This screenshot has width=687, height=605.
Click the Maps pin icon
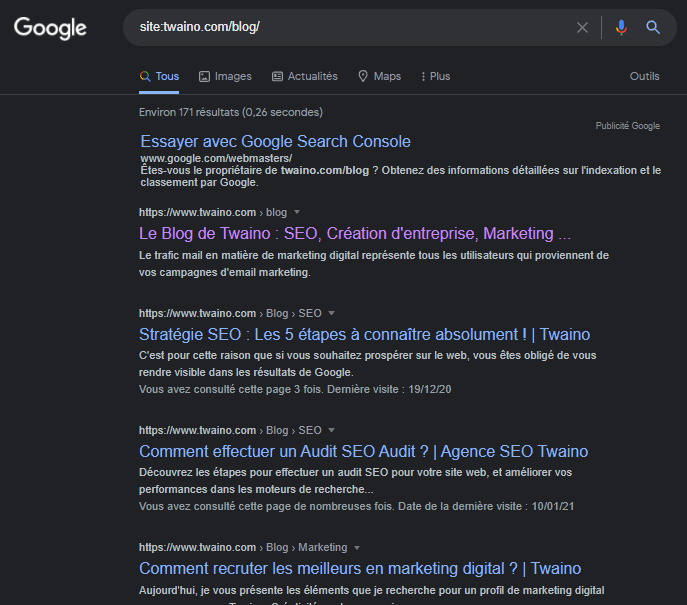[363, 76]
